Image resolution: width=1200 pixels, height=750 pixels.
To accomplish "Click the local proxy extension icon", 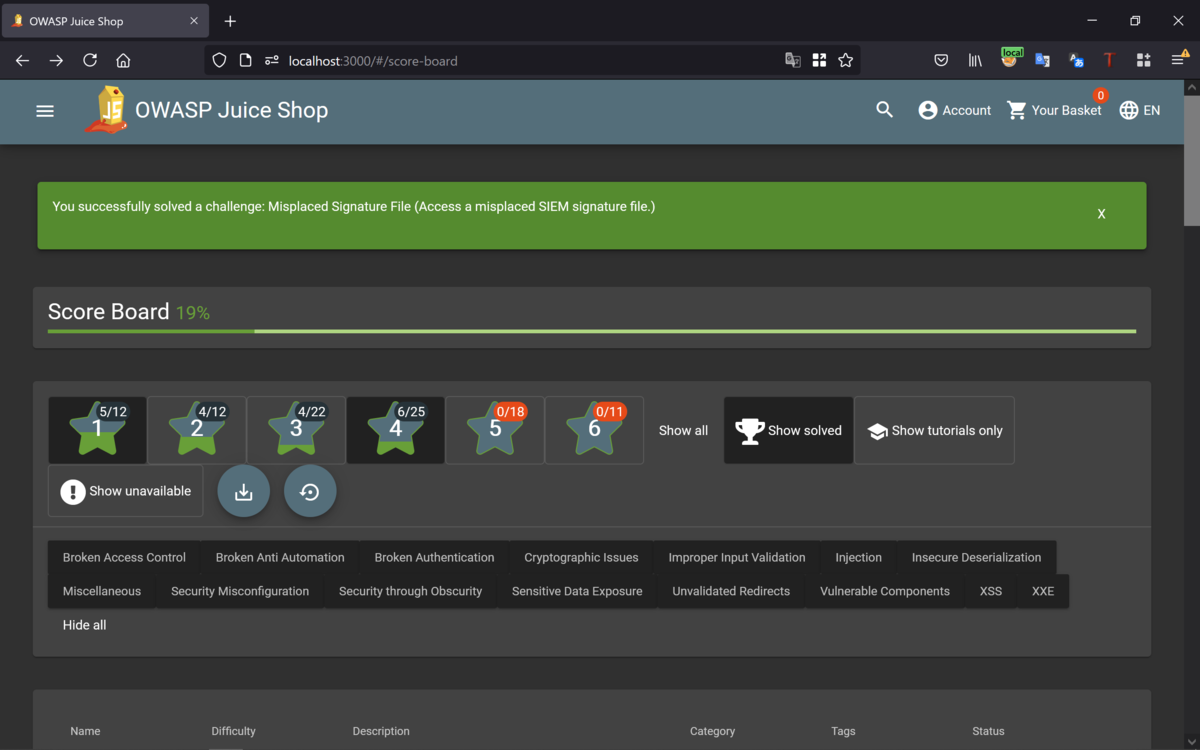I will (x=1010, y=59).
